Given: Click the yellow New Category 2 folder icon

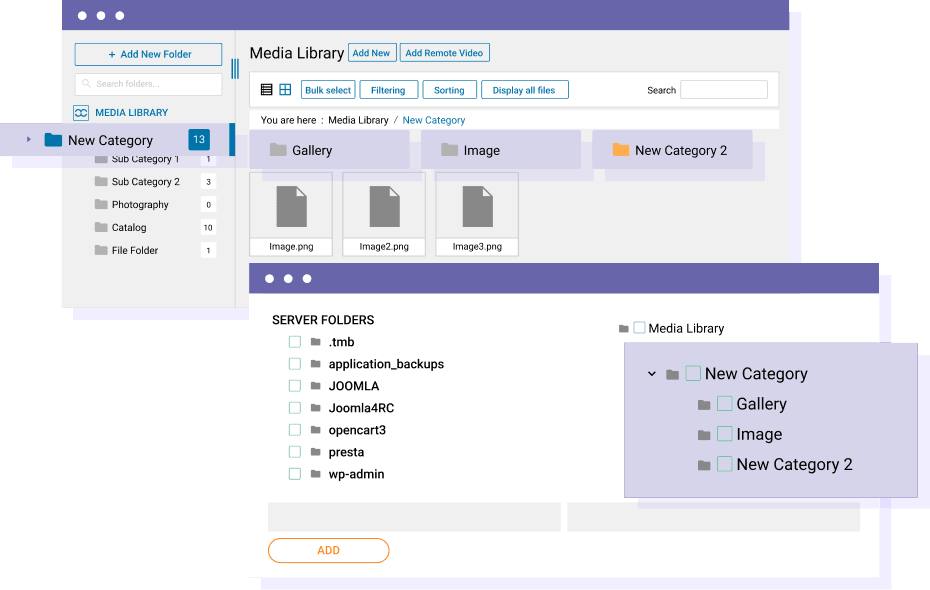Looking at the screenshot, I should point(621,149).
